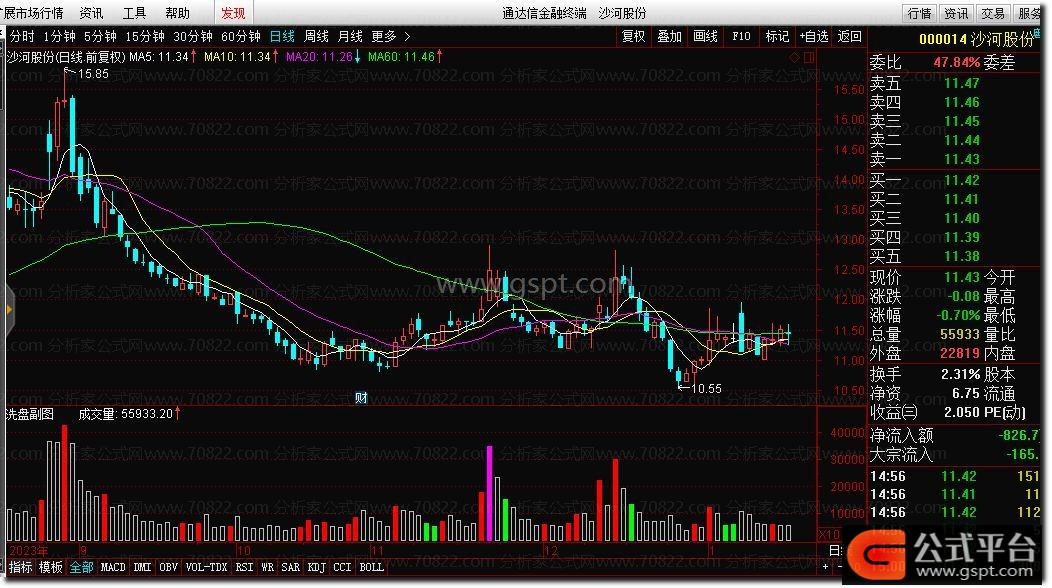Image resolution: width=1052 pixels, height=588 pixels.
Task: Click the 复权 toolbar button
Action: click(x=633, y=36)
